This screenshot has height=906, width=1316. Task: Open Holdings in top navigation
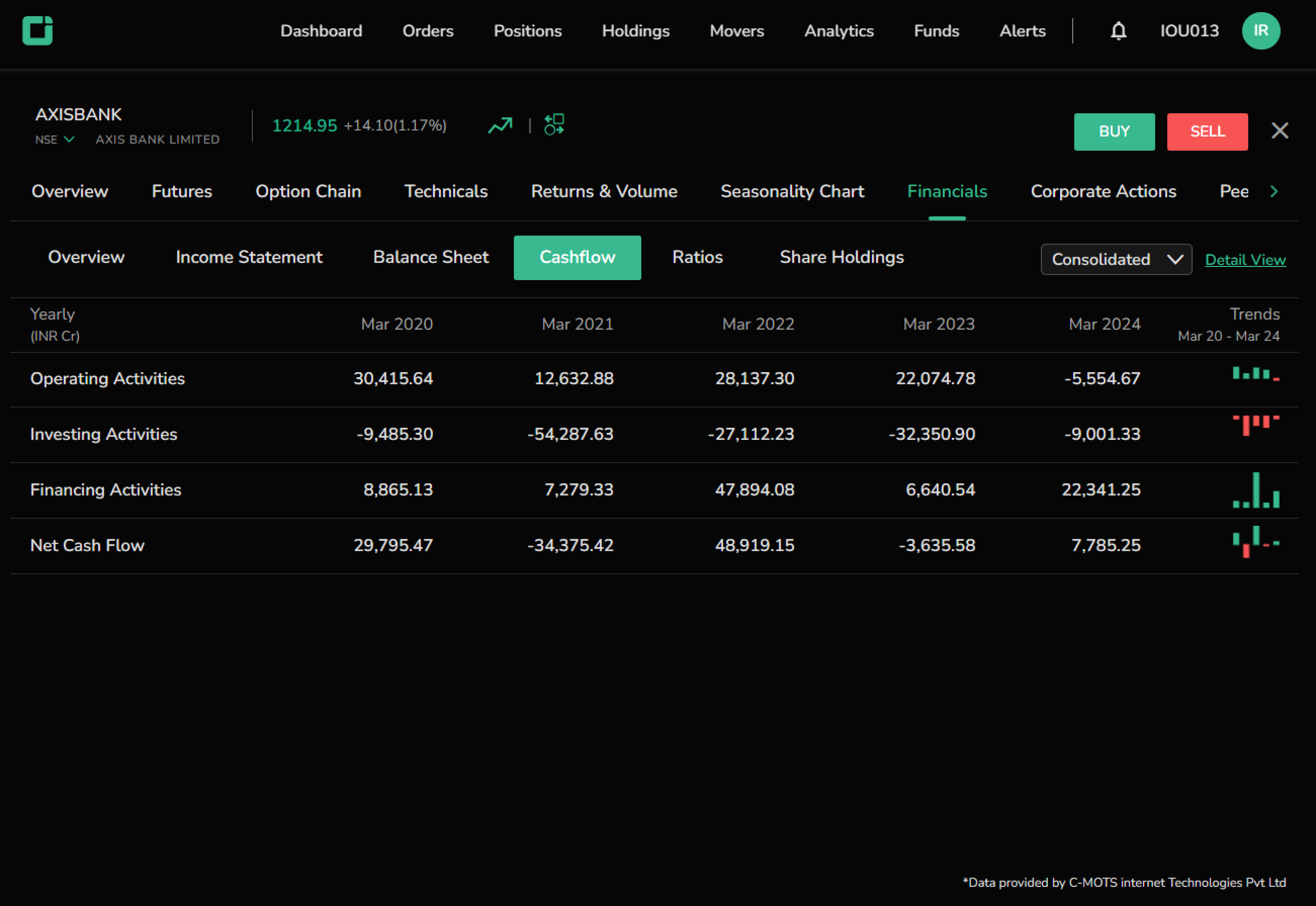pos(635,31)
